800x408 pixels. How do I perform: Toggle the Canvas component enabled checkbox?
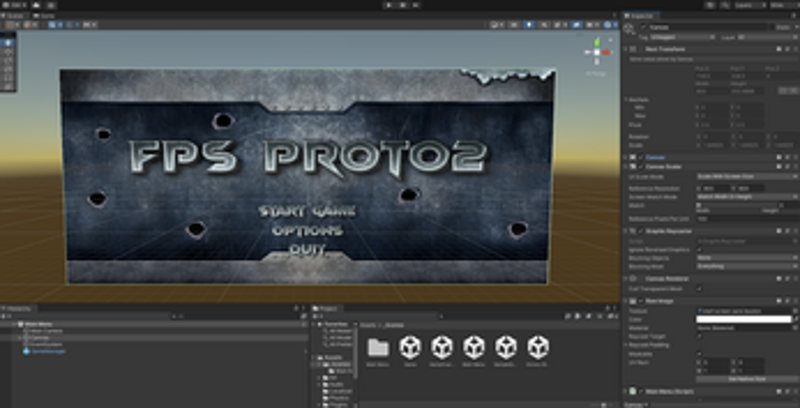641,158
